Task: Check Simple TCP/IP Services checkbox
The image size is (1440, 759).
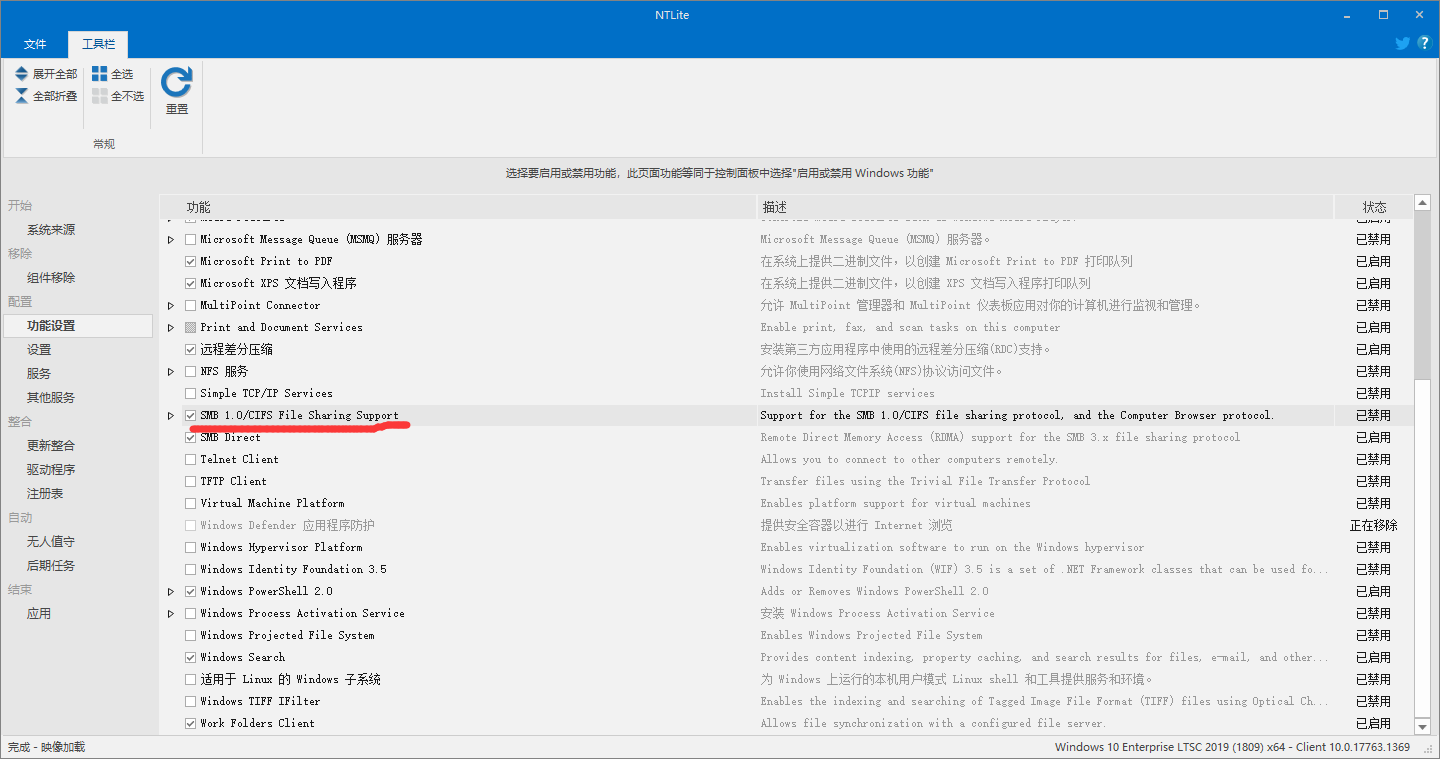Action: 191,394
